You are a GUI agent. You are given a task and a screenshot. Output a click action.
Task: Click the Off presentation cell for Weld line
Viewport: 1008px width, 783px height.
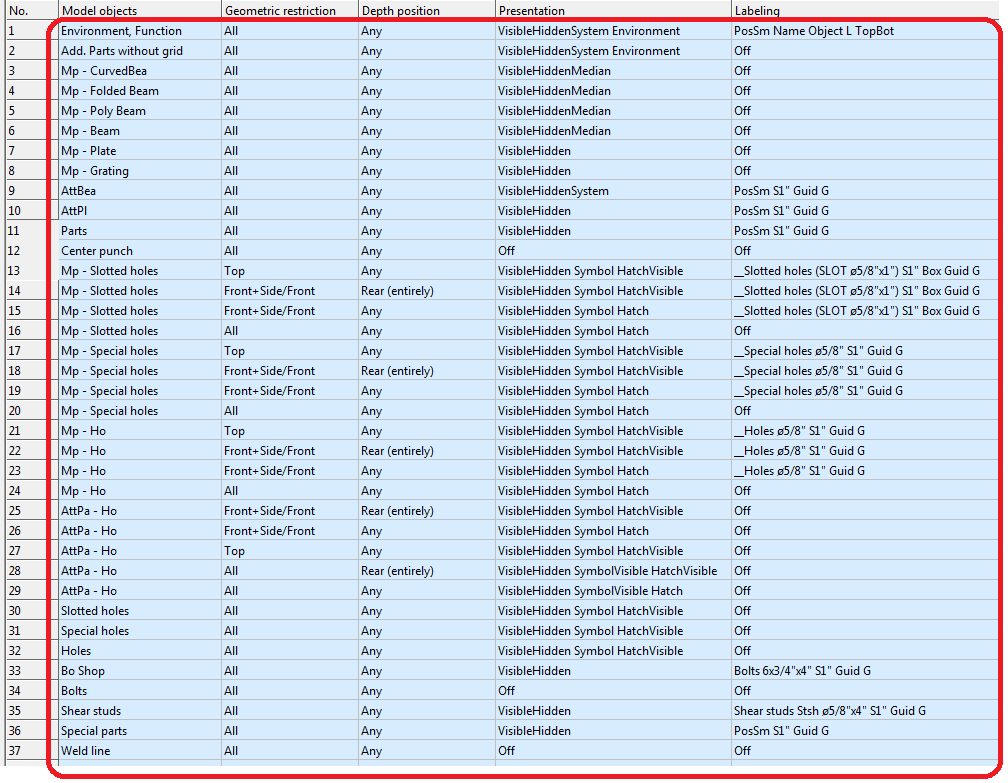point(613,750)
